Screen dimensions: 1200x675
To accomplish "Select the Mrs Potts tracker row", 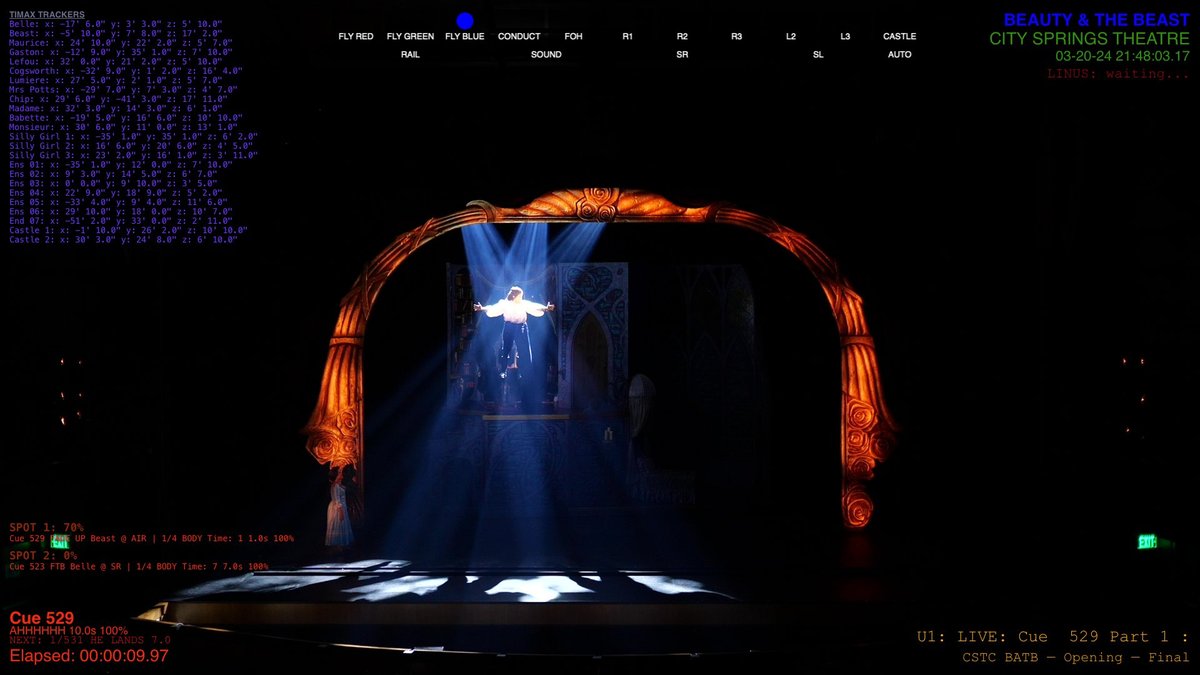I will click(121, 89).
